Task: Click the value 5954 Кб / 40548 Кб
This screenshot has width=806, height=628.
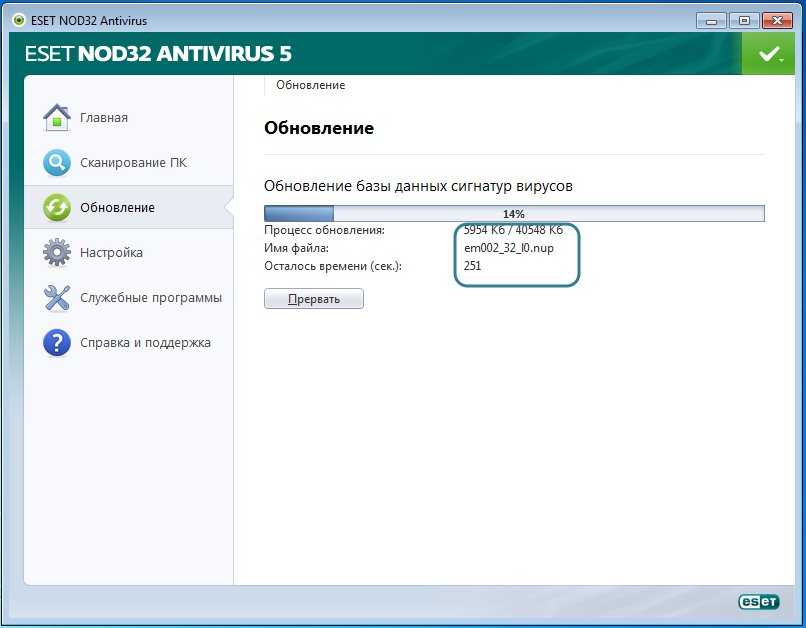Action: point(513,230)
